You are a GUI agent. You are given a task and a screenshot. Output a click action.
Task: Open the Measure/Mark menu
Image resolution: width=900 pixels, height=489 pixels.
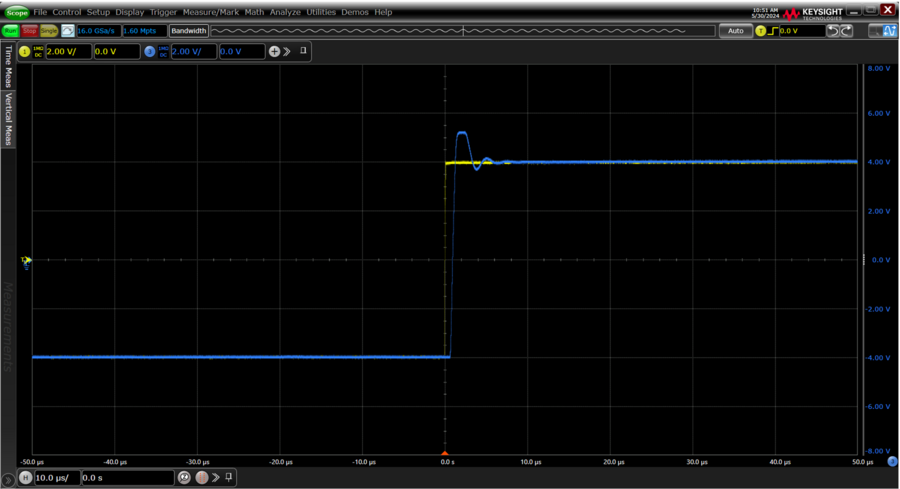[x=210, y=12]
